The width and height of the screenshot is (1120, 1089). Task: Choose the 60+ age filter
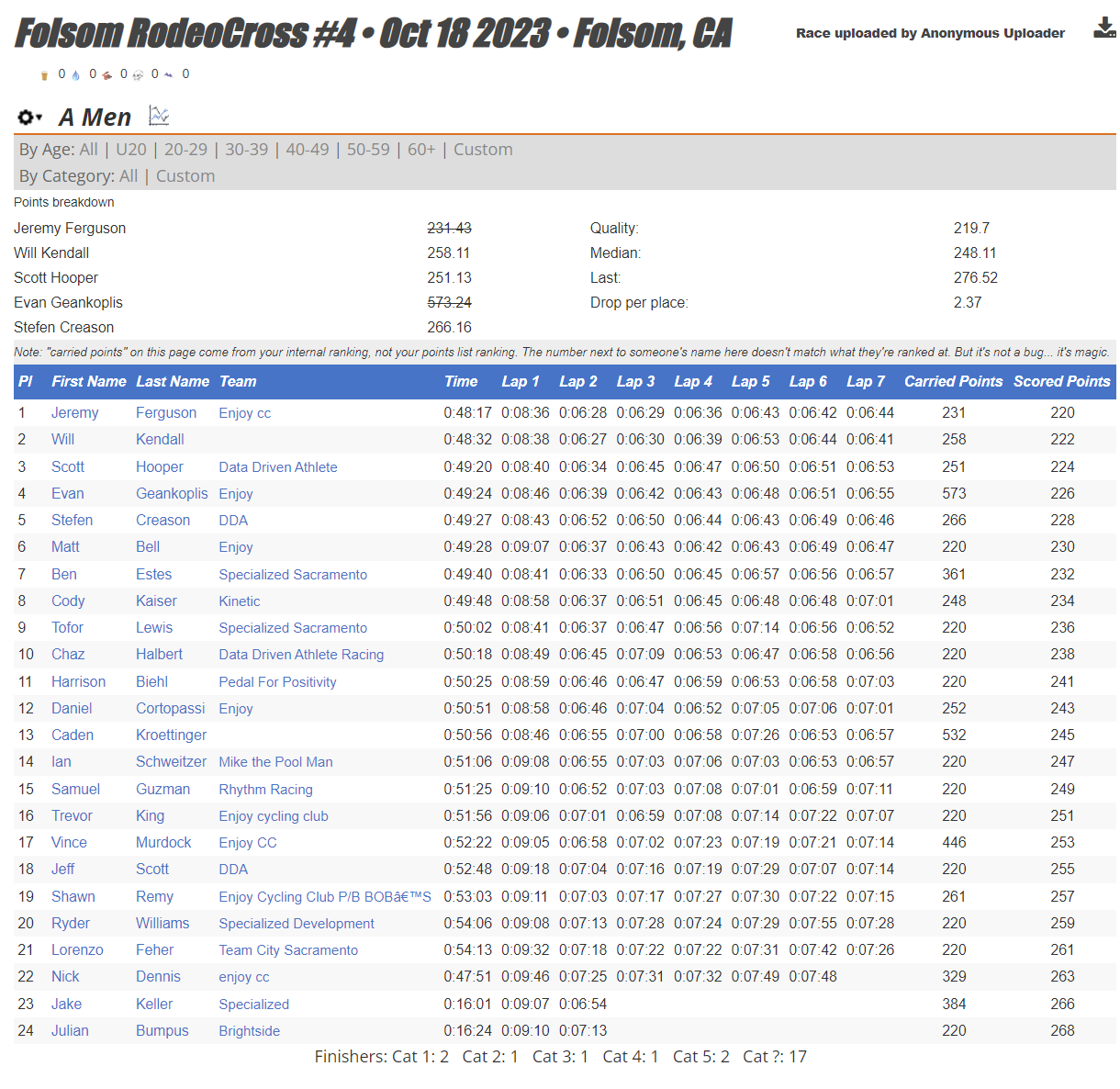pos(421,150)
